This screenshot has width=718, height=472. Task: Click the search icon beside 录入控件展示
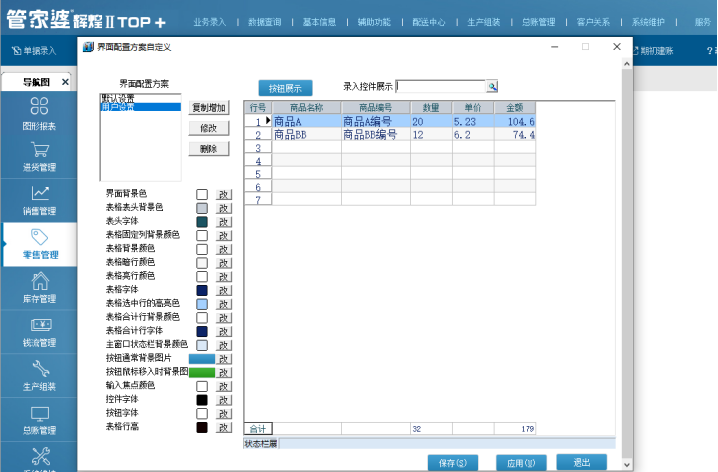[x=492, y=86]
